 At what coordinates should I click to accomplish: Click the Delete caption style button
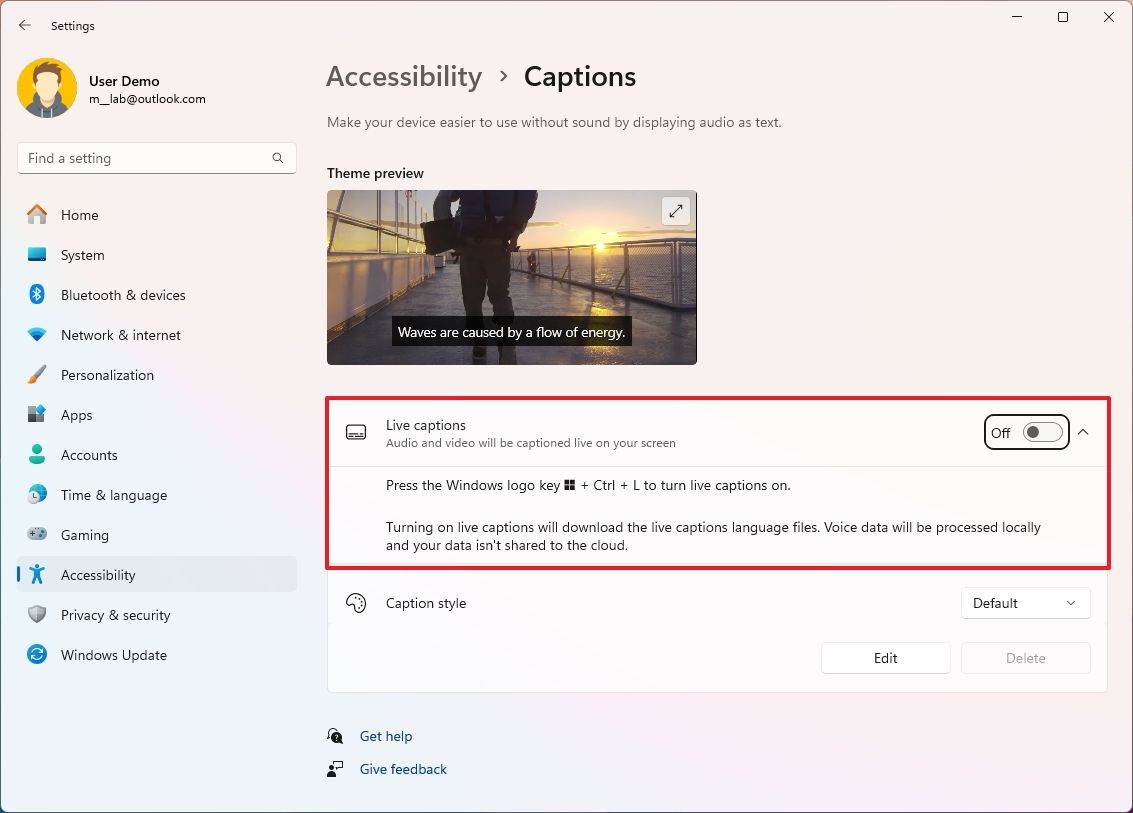click(1025, 658)
